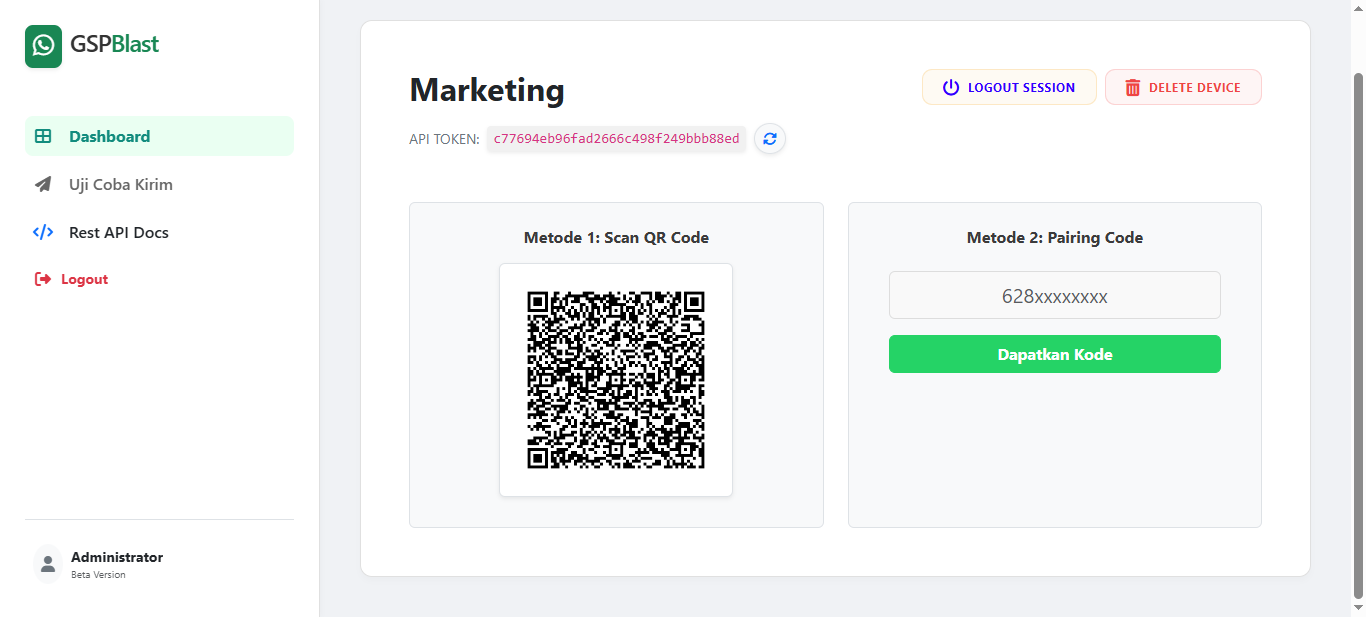The image size is (1366, 617).
Task: Click the code icon next to Rest API Docs
Action: point(42,232)
